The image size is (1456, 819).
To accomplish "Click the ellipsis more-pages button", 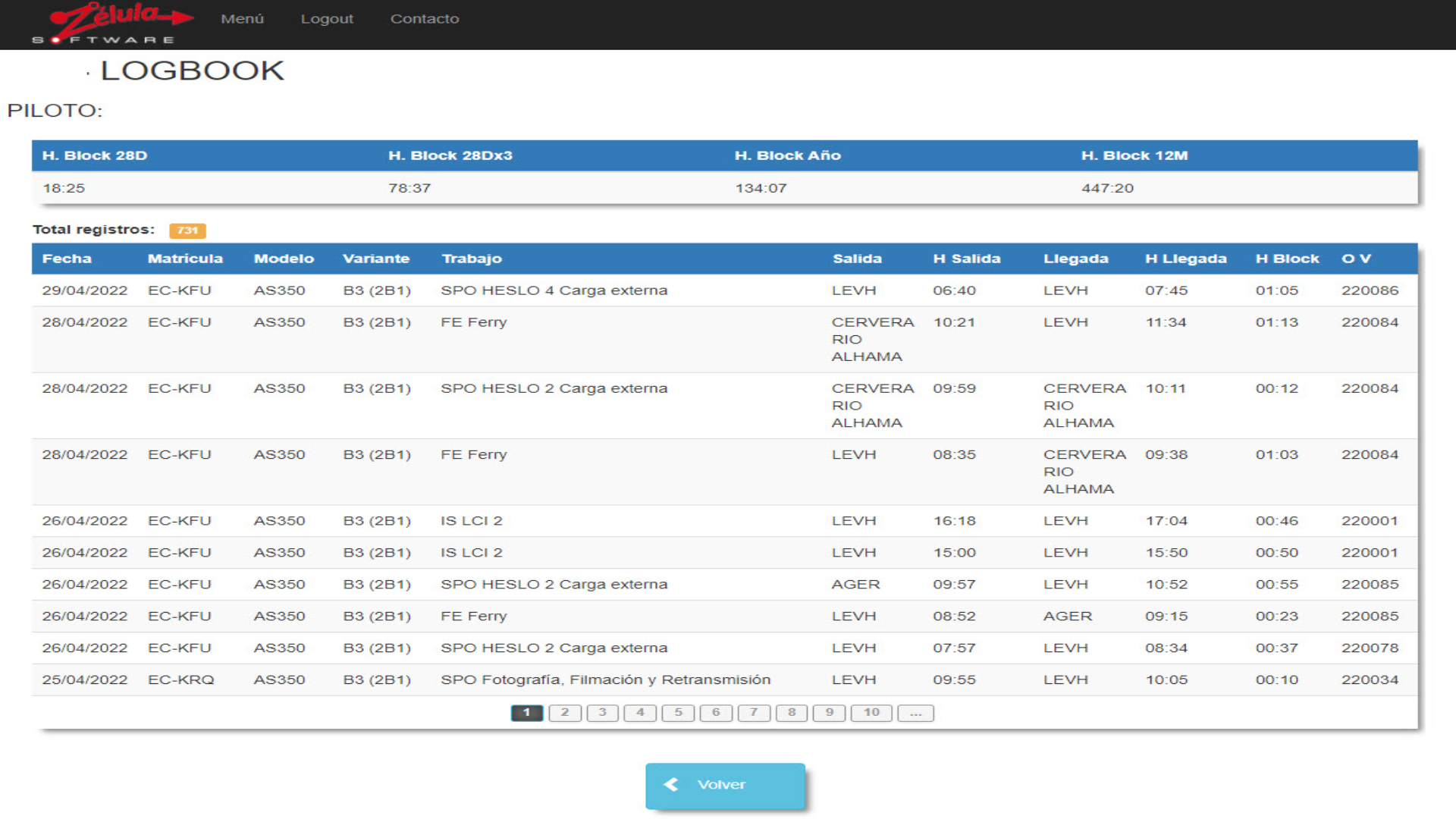I will coord(915,713).
